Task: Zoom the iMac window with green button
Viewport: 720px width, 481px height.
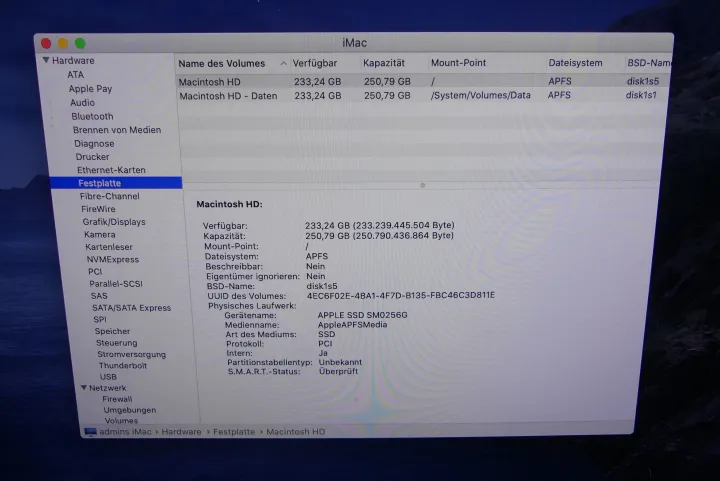Action: coord(80,43)
